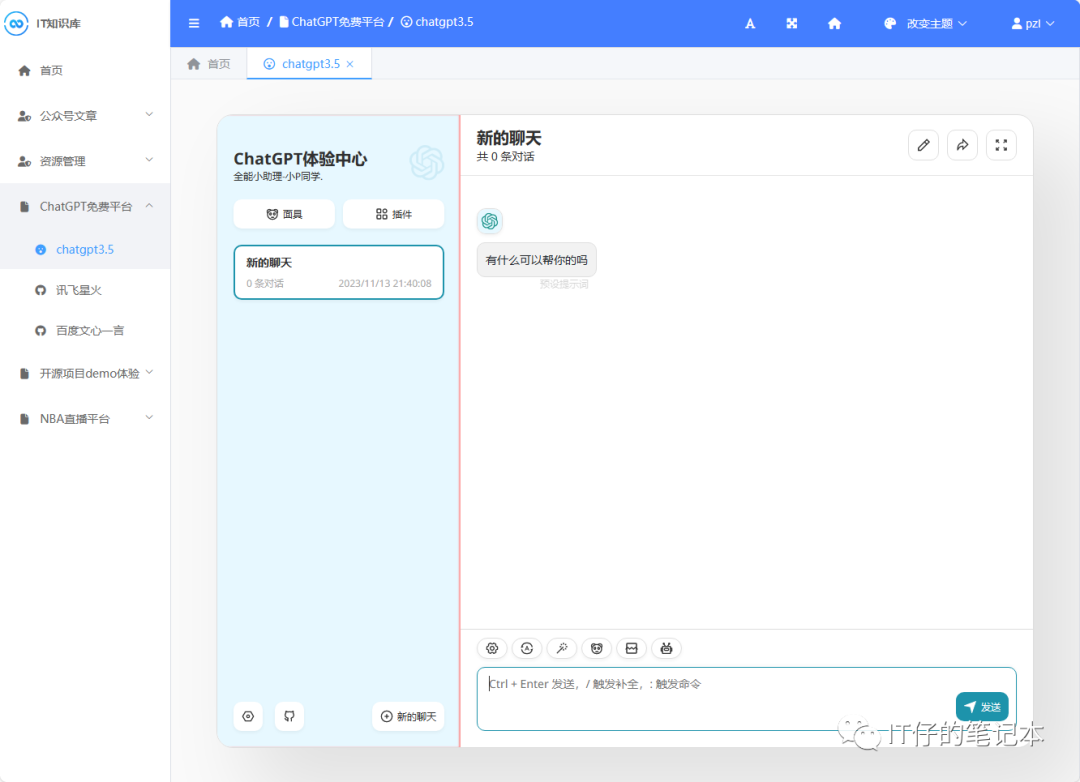Screen dimensions: 1080x782
Task: Click the pencil edit icon in chat header
Action: pos(924,145)
